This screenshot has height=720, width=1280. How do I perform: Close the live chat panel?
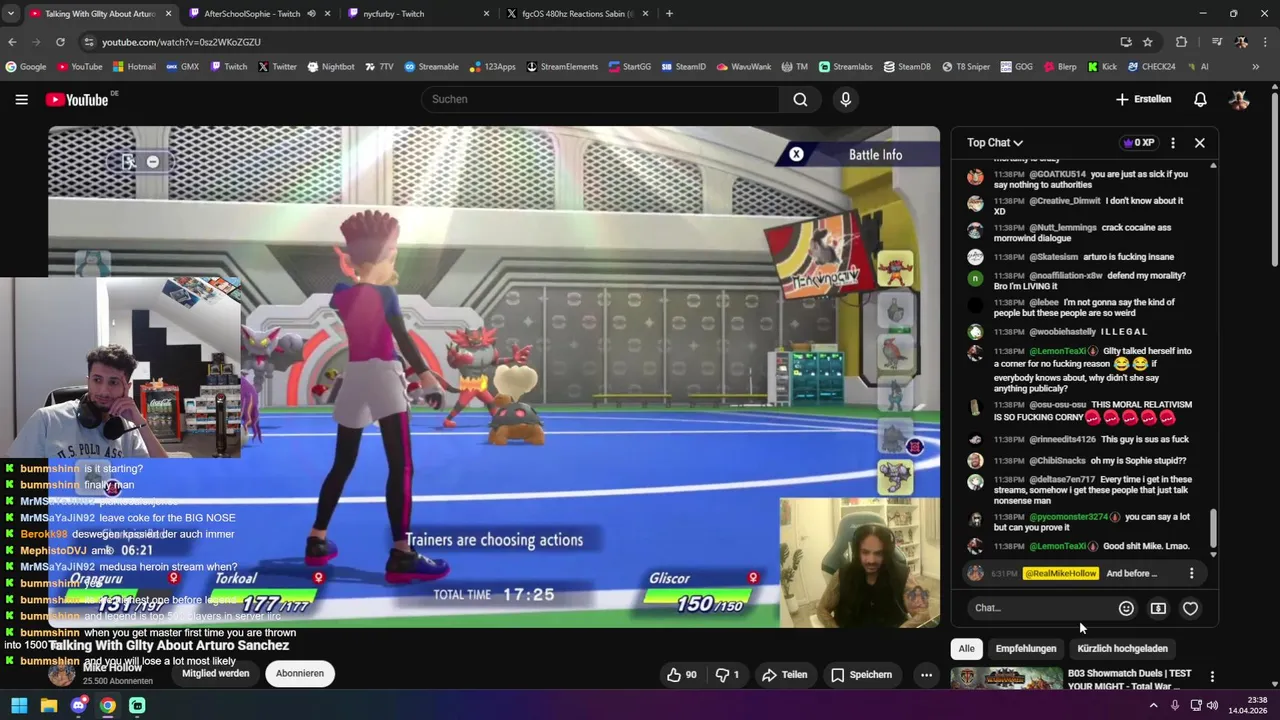pyautogui.click(x=1200, y=143)
